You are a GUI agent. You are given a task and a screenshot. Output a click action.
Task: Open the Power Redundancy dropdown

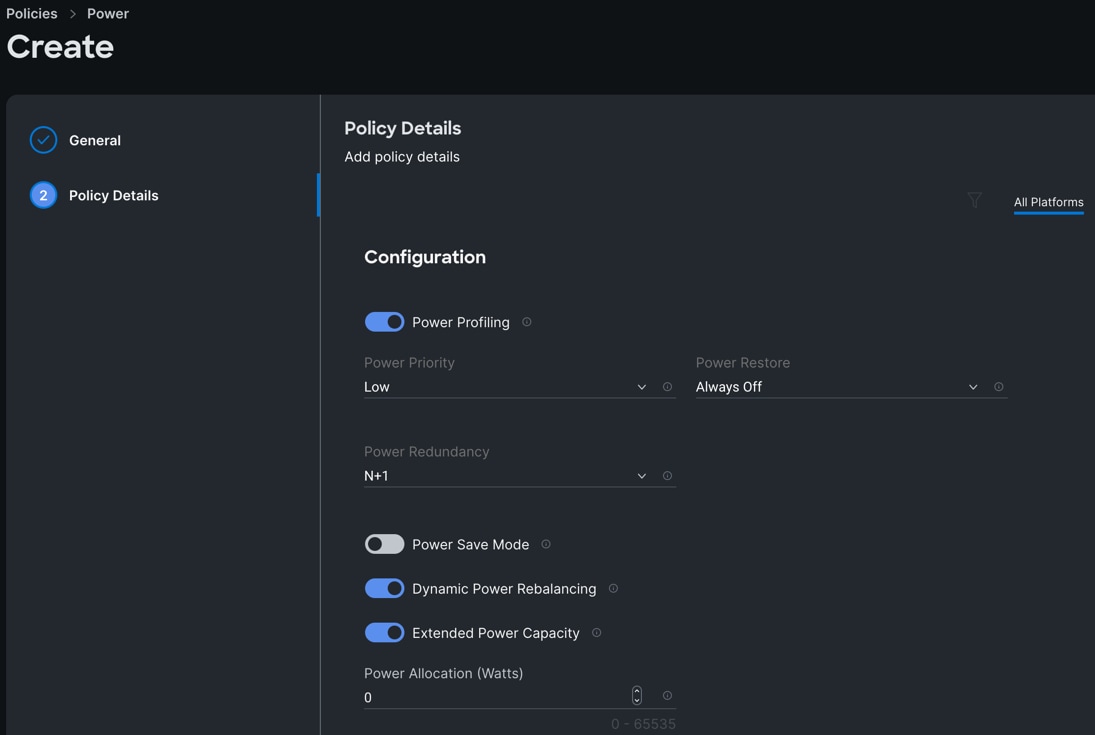coord(505,476)
